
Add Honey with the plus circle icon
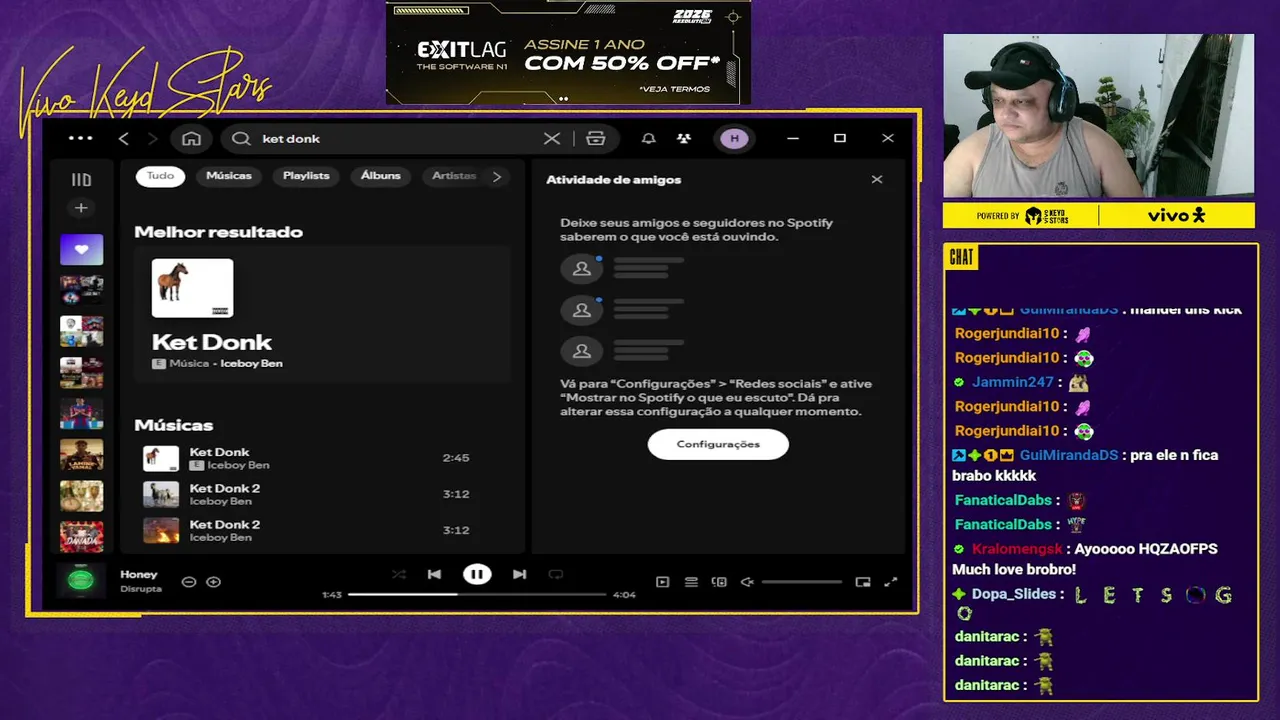[x=213, y=582]
